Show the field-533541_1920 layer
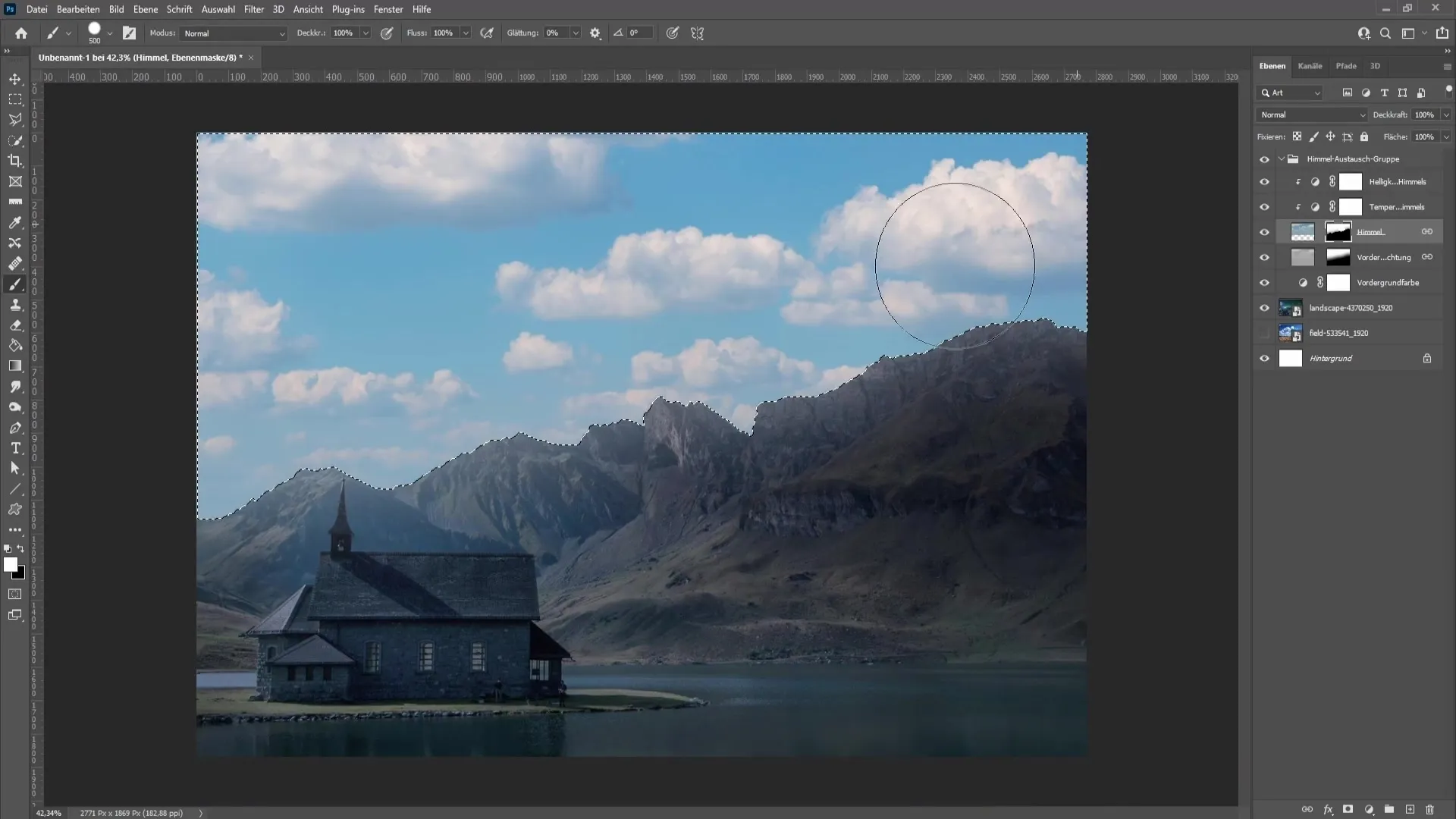 [x=1264, y=333]
